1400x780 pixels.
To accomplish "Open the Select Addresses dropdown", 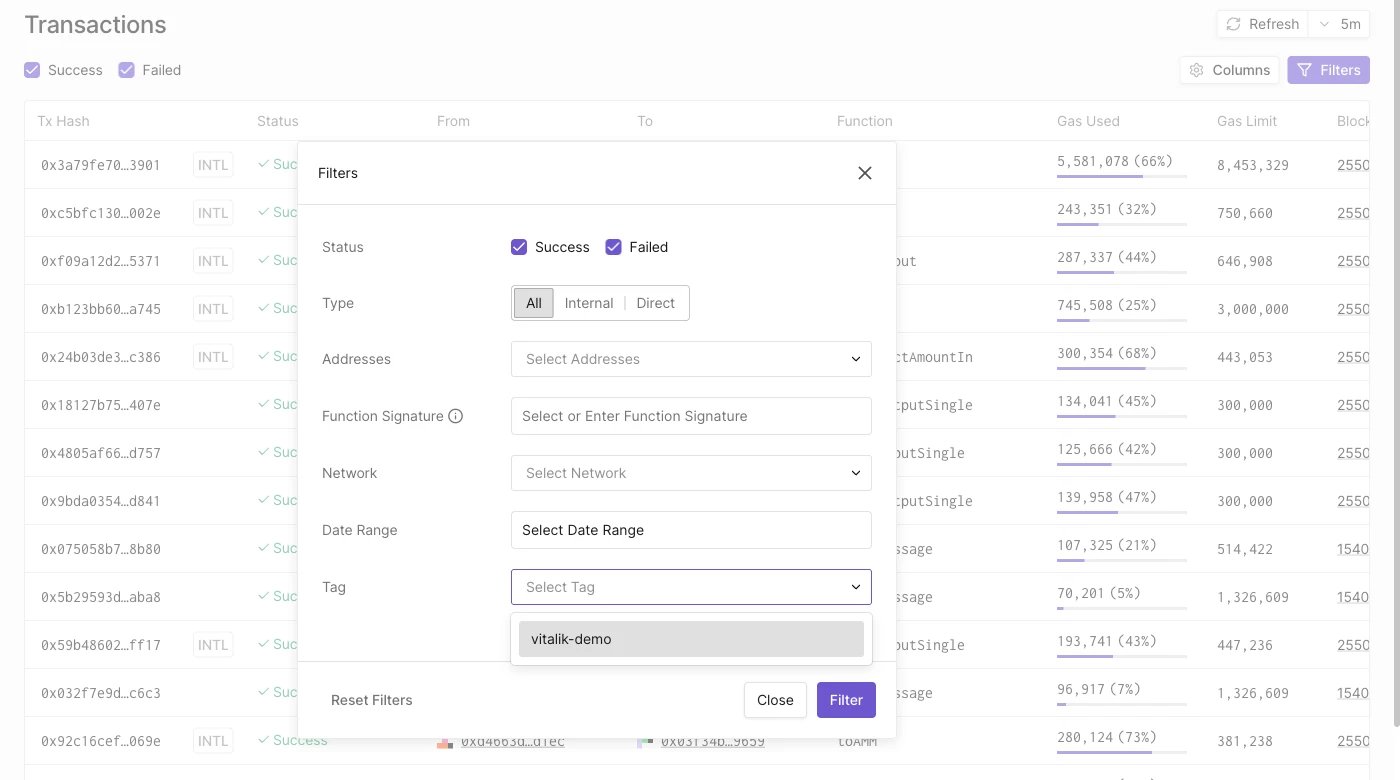I will click(691, 359).
